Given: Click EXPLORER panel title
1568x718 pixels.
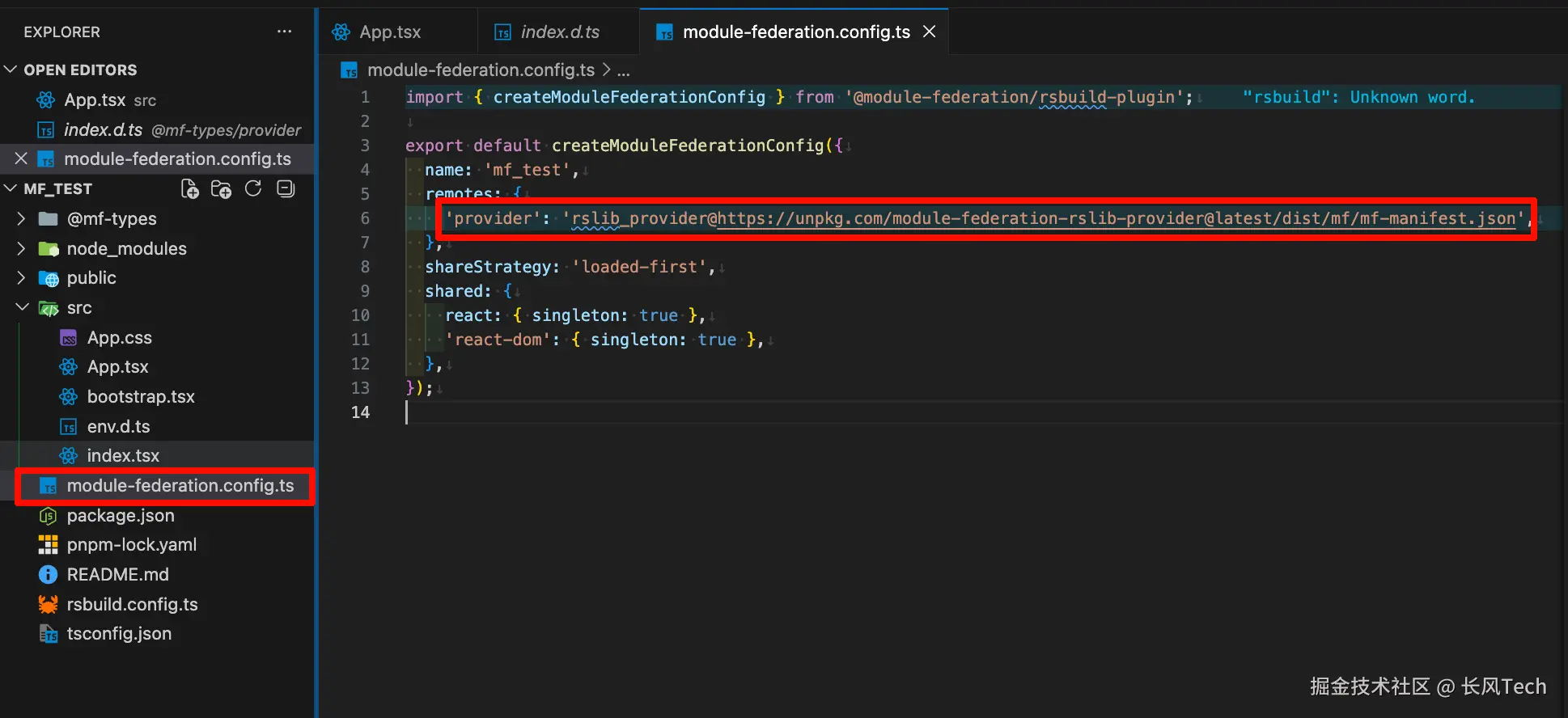Looking at the screenshot, I should tap(62, 32).
